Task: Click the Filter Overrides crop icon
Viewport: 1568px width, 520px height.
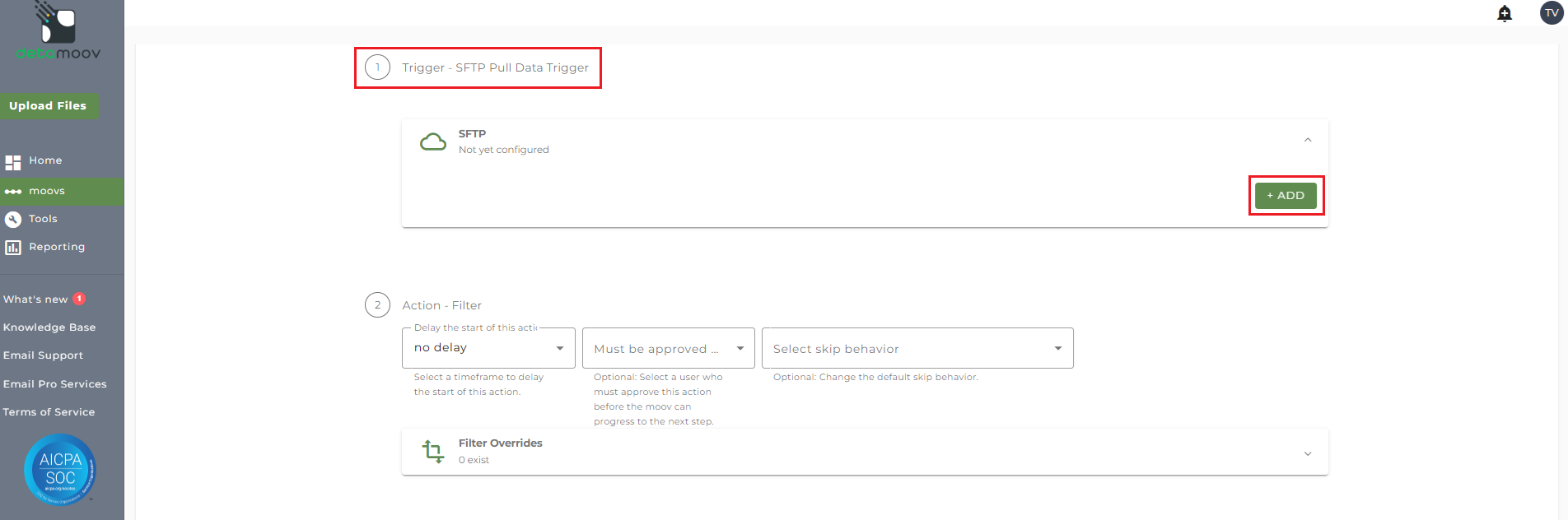Action: 433,451
